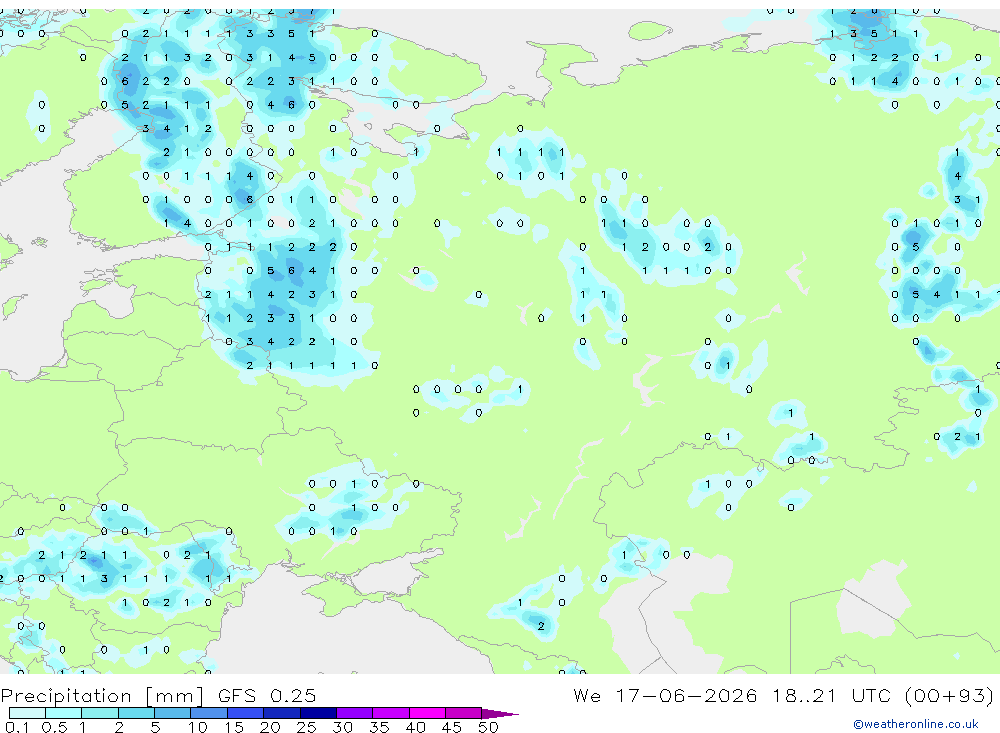Image resolution: width=1000 pixels, height=733 pixels.
Task: Select the "10" legend scale label
Action: click(198, 727)
